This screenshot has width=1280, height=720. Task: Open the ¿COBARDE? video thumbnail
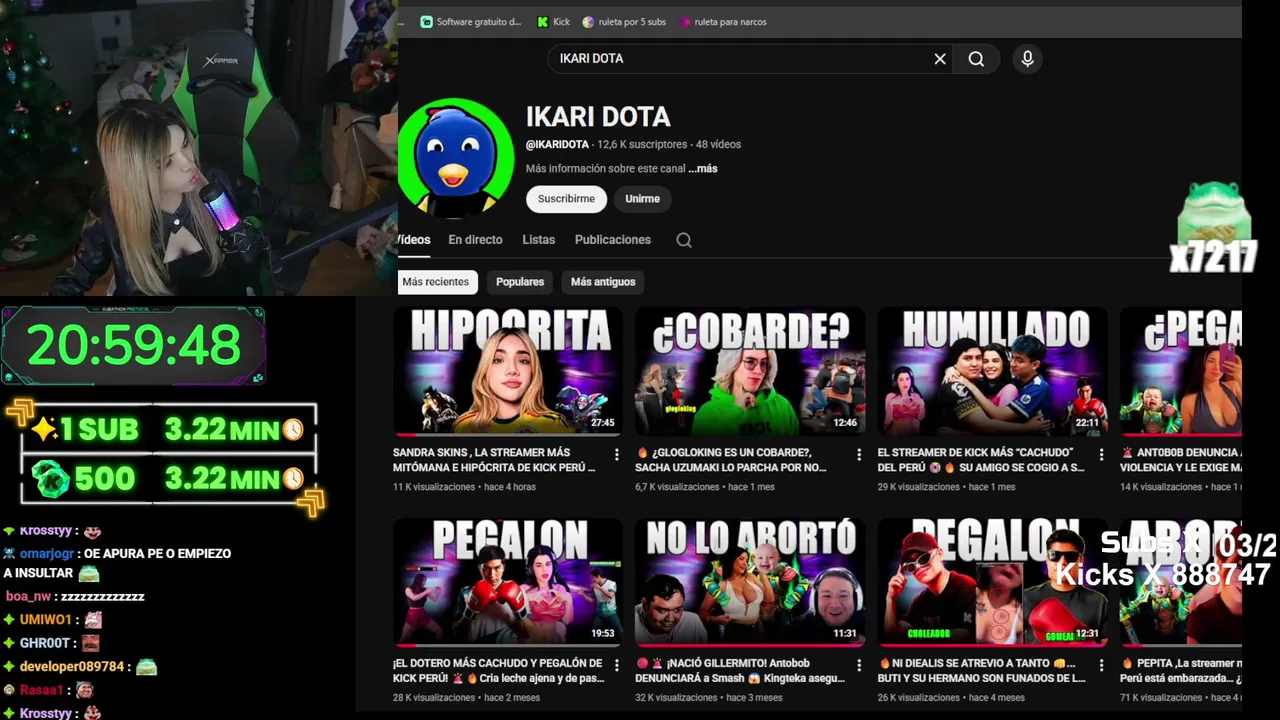pos(750,371)
